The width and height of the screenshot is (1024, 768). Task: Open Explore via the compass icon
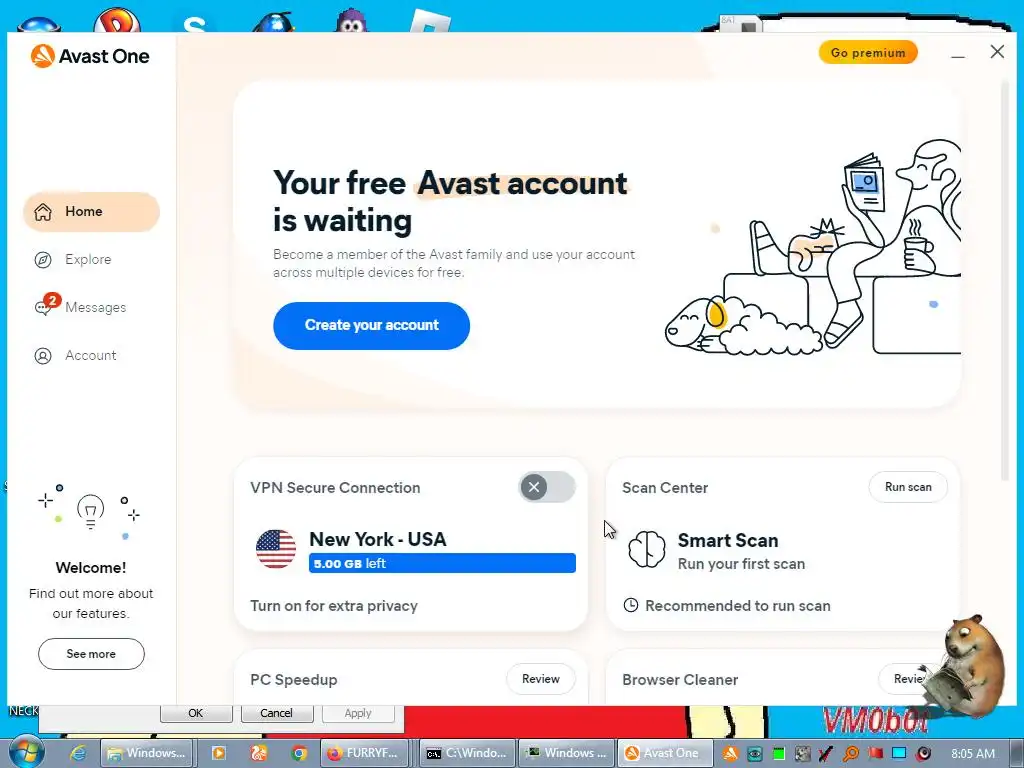pos(43,259)
